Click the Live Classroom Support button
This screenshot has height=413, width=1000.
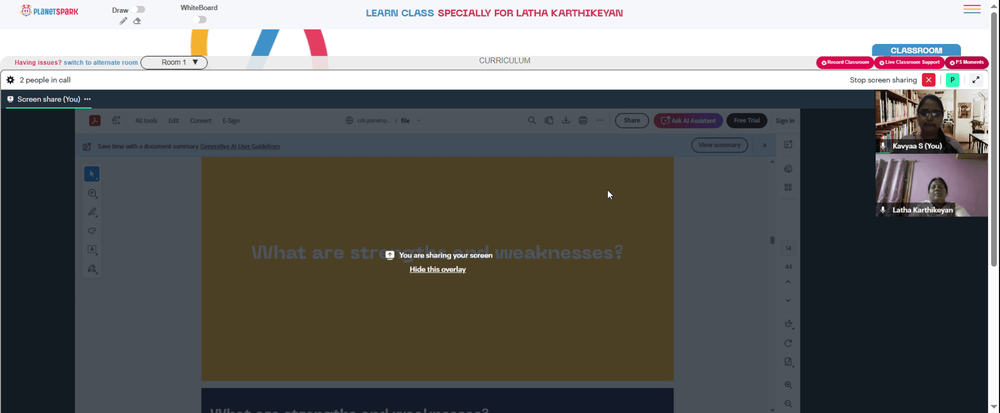[909, 62]
